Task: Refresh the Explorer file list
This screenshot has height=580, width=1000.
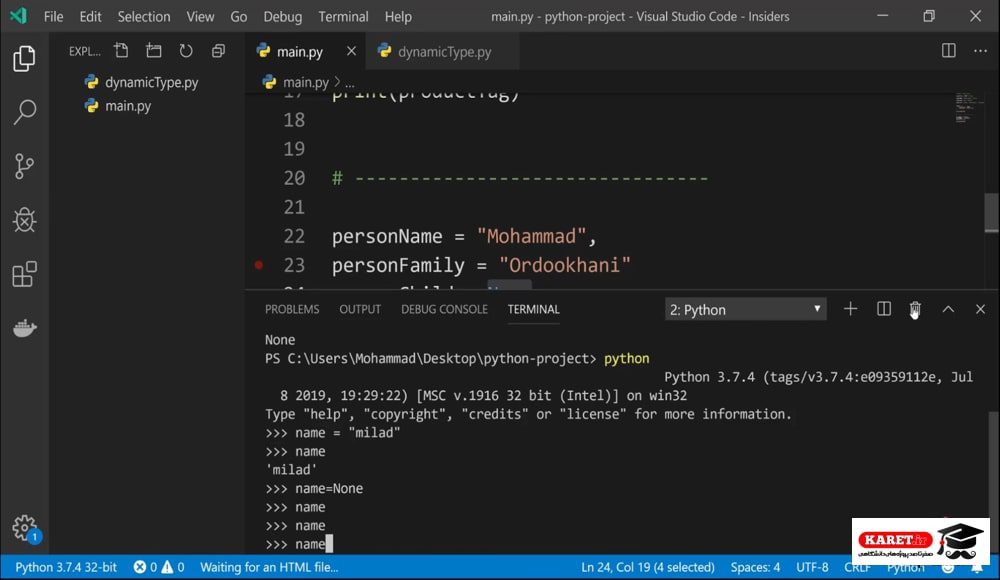Action: (x=186, y=51)
